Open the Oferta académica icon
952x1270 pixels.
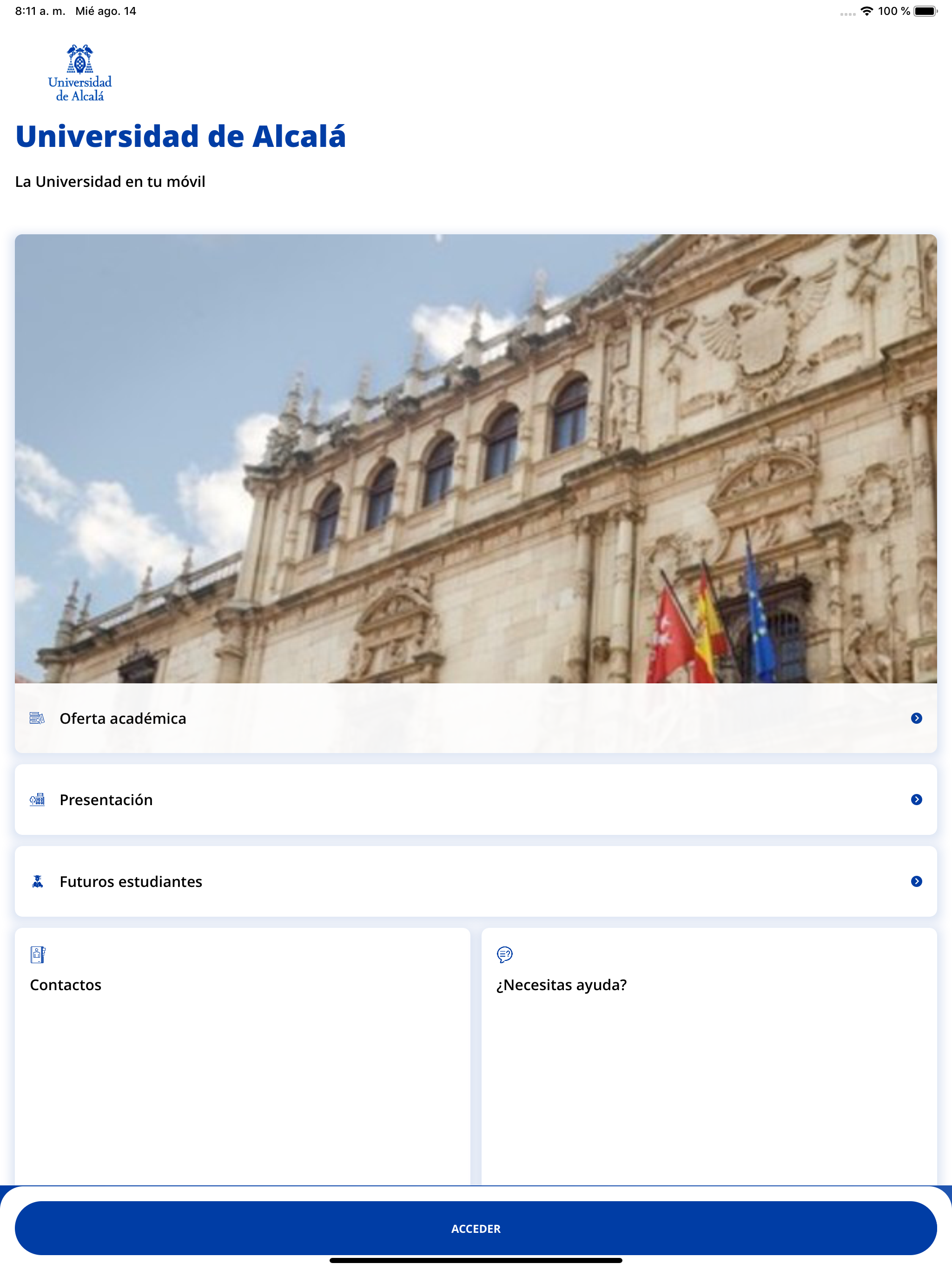[37, 718]
